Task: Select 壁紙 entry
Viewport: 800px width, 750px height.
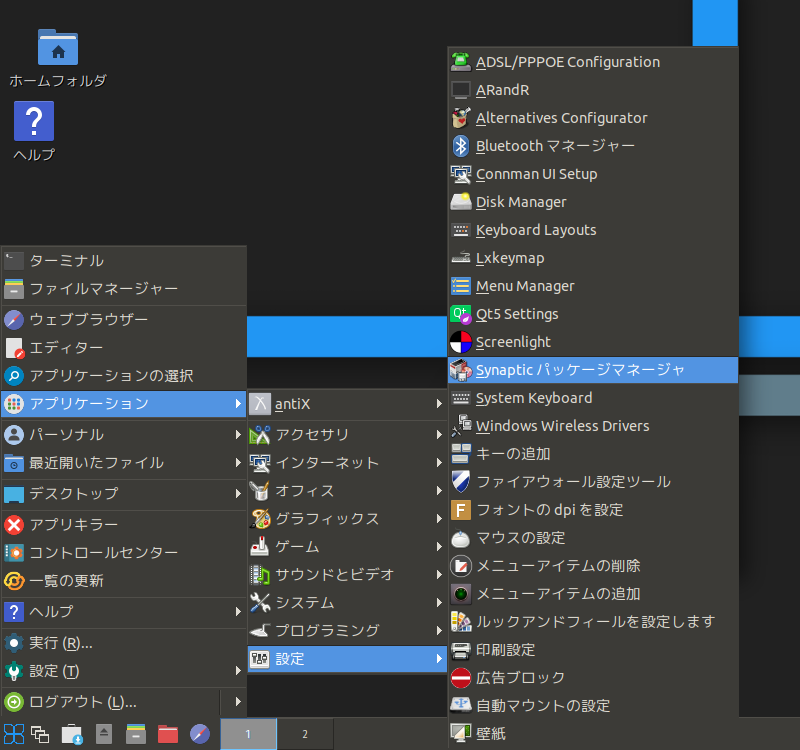Action: coord(593,734)
